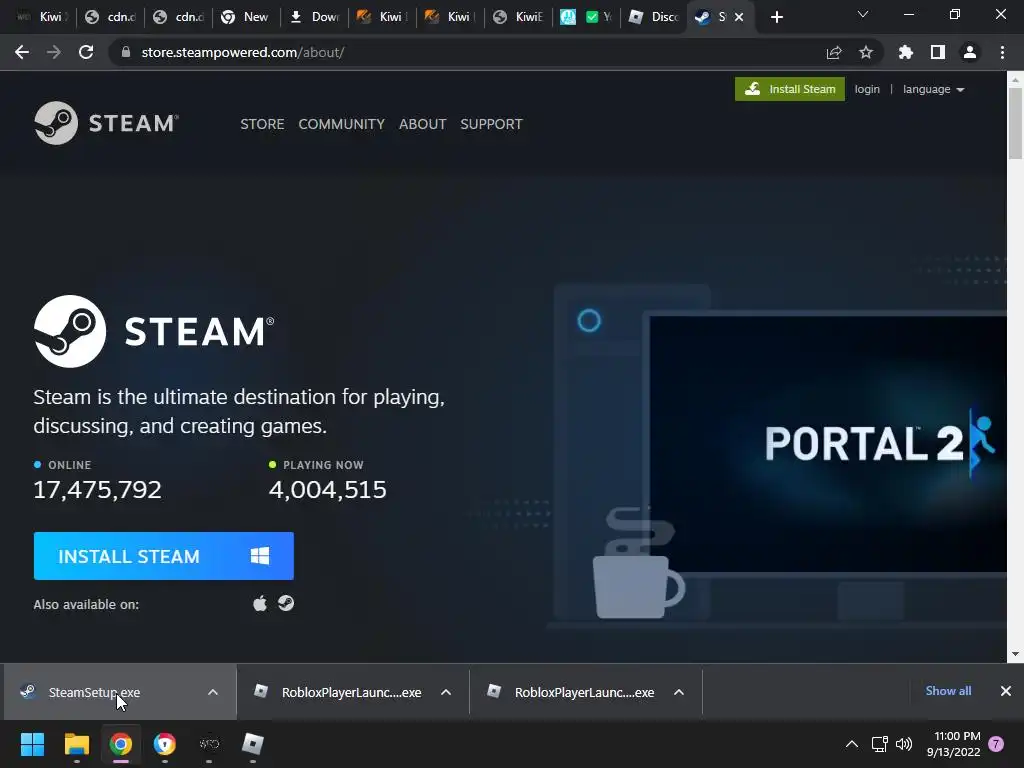Click the page vertical scrollbar thumb
Screen dimensions: 1024x768
click(x=1015, y=123)
